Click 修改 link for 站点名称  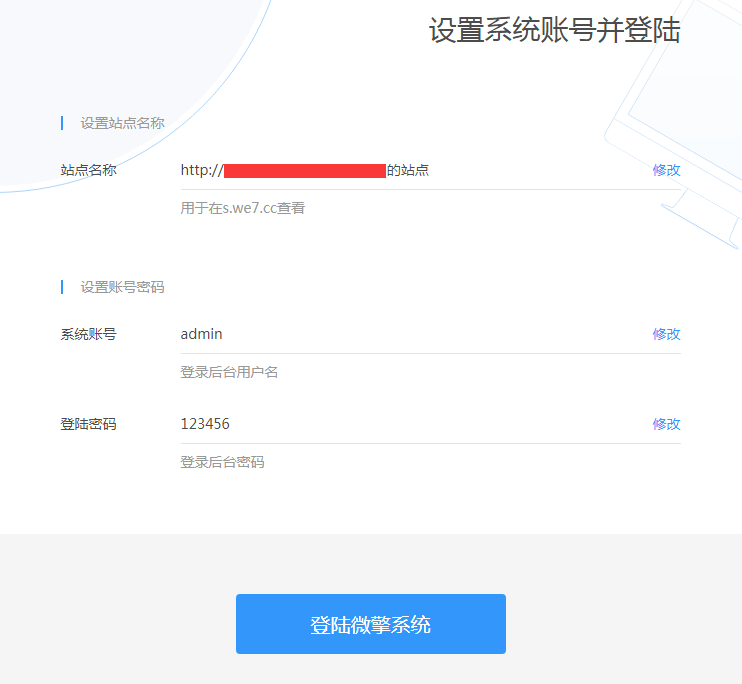click(666, 170)
